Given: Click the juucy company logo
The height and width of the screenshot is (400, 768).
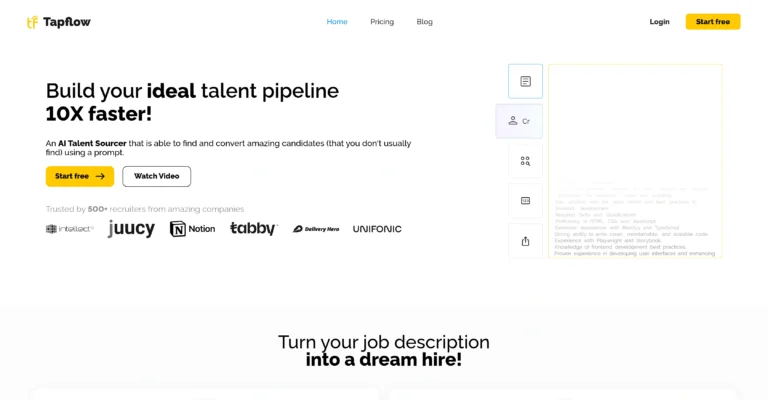Looking at the screenshot, I should coord(131,229).
